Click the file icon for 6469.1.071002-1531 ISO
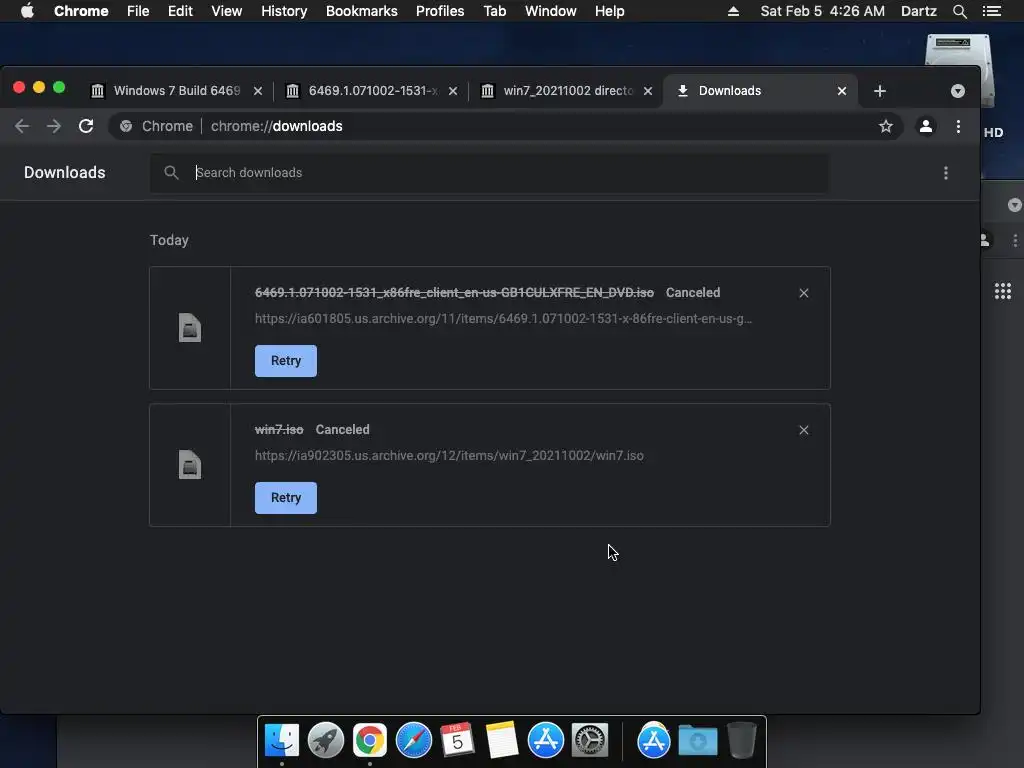This screenshot has height=768, width=1024. [x=190, y=328]
